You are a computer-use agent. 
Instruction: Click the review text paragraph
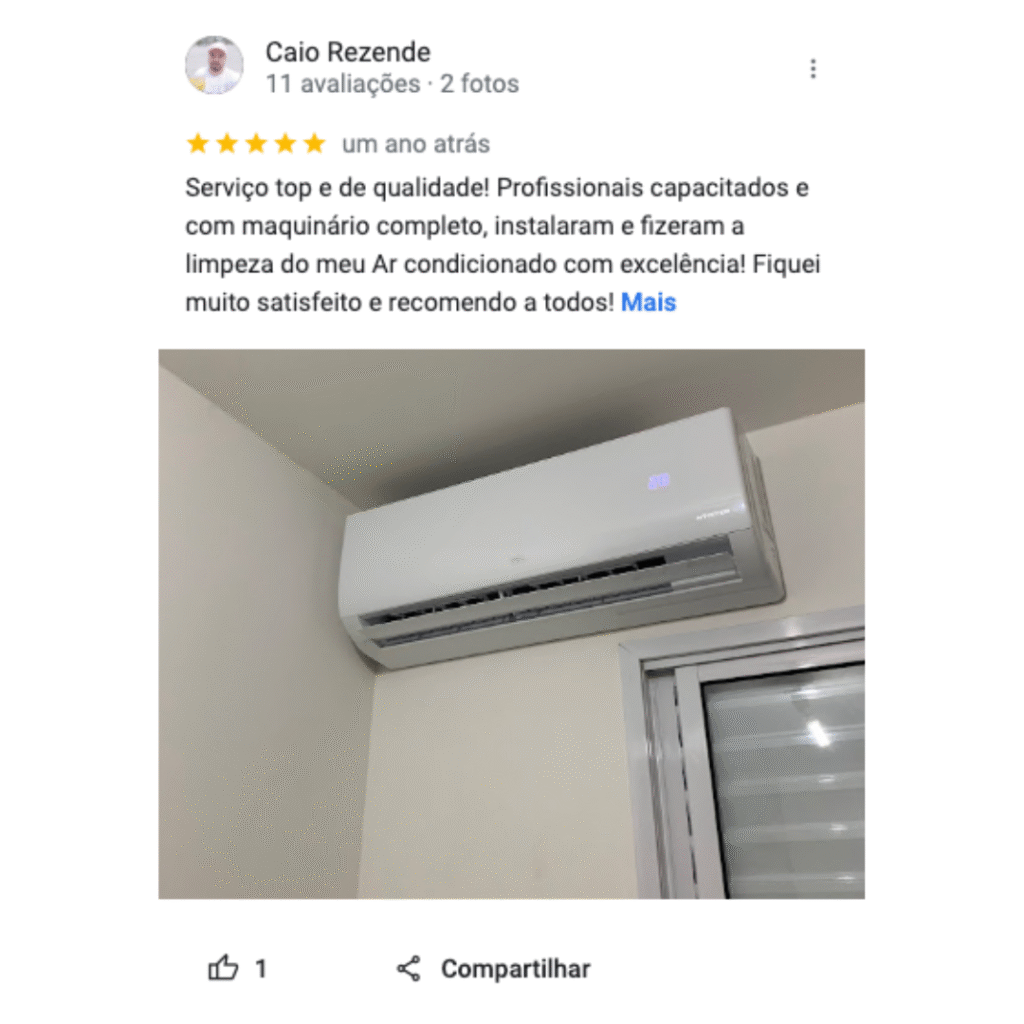503,245
